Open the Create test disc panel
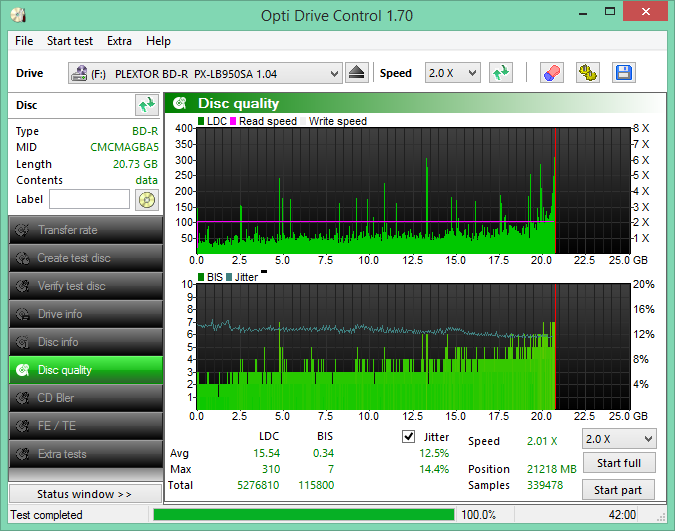The width and height of the screenshot is (675, 531). (x=86, y=258)
